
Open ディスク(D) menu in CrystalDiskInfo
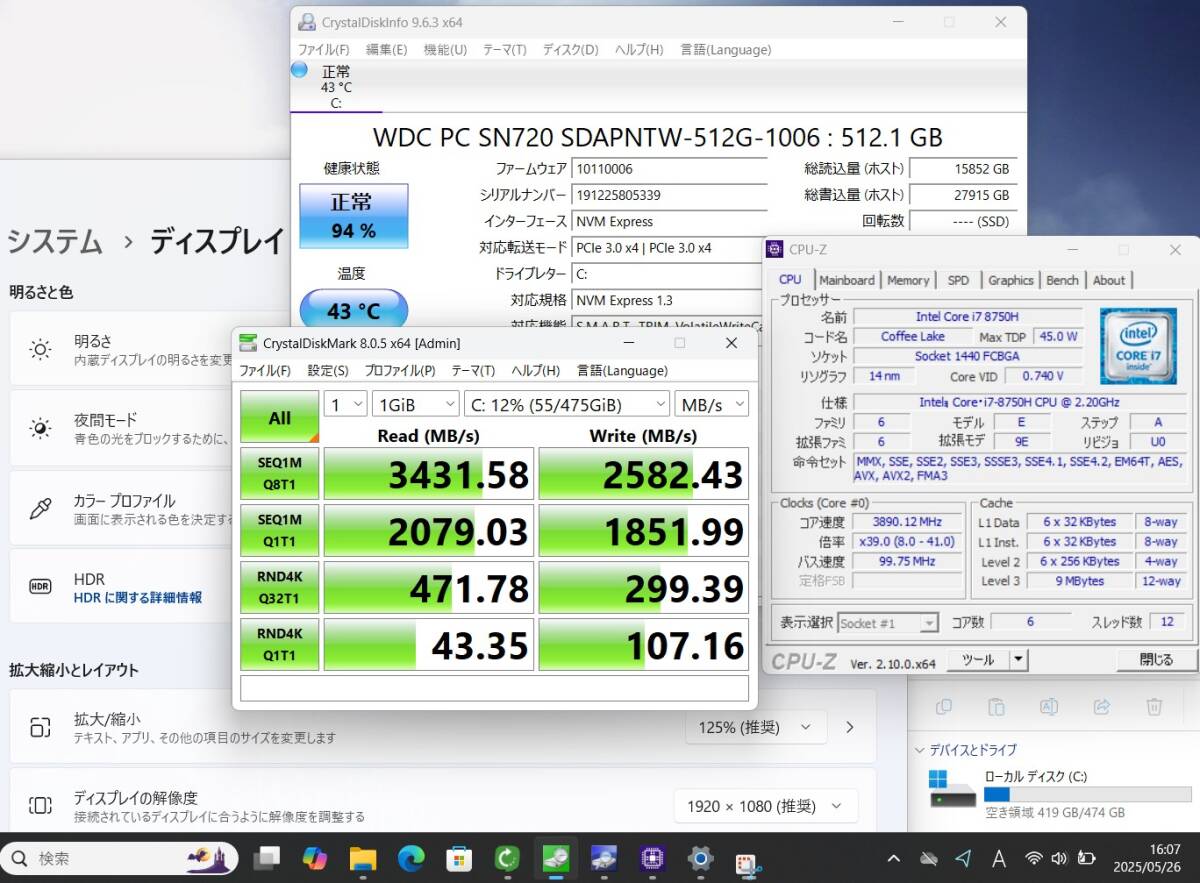[x=570, y=49]
